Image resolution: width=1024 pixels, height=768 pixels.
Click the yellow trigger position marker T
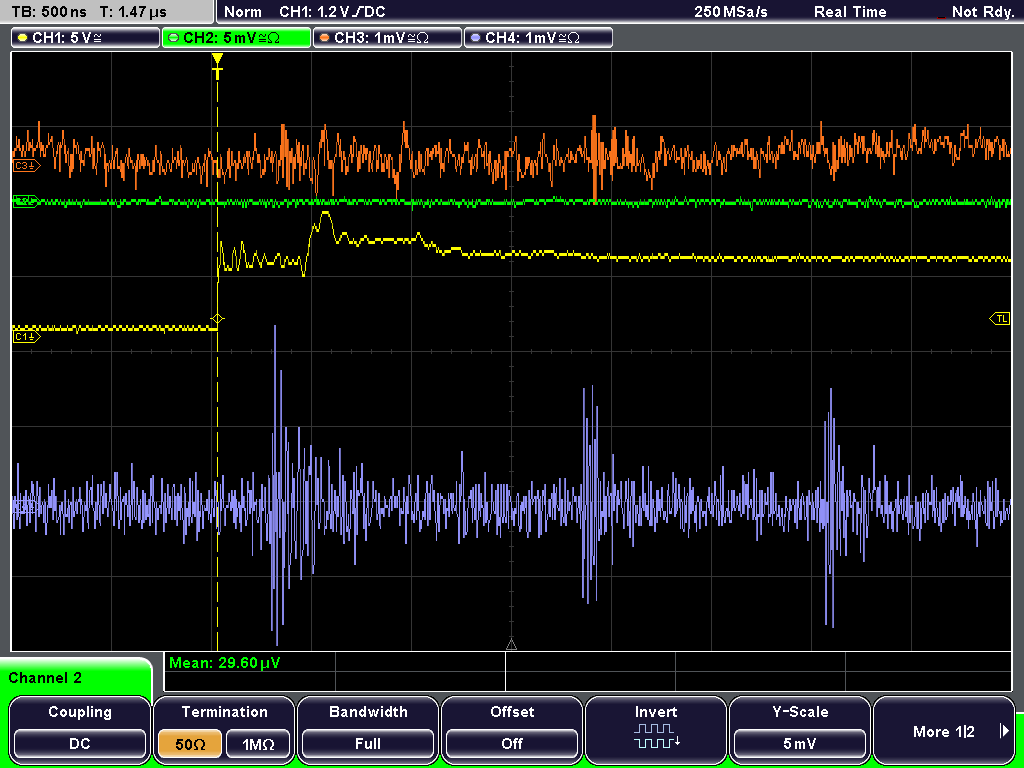[217, 67]
